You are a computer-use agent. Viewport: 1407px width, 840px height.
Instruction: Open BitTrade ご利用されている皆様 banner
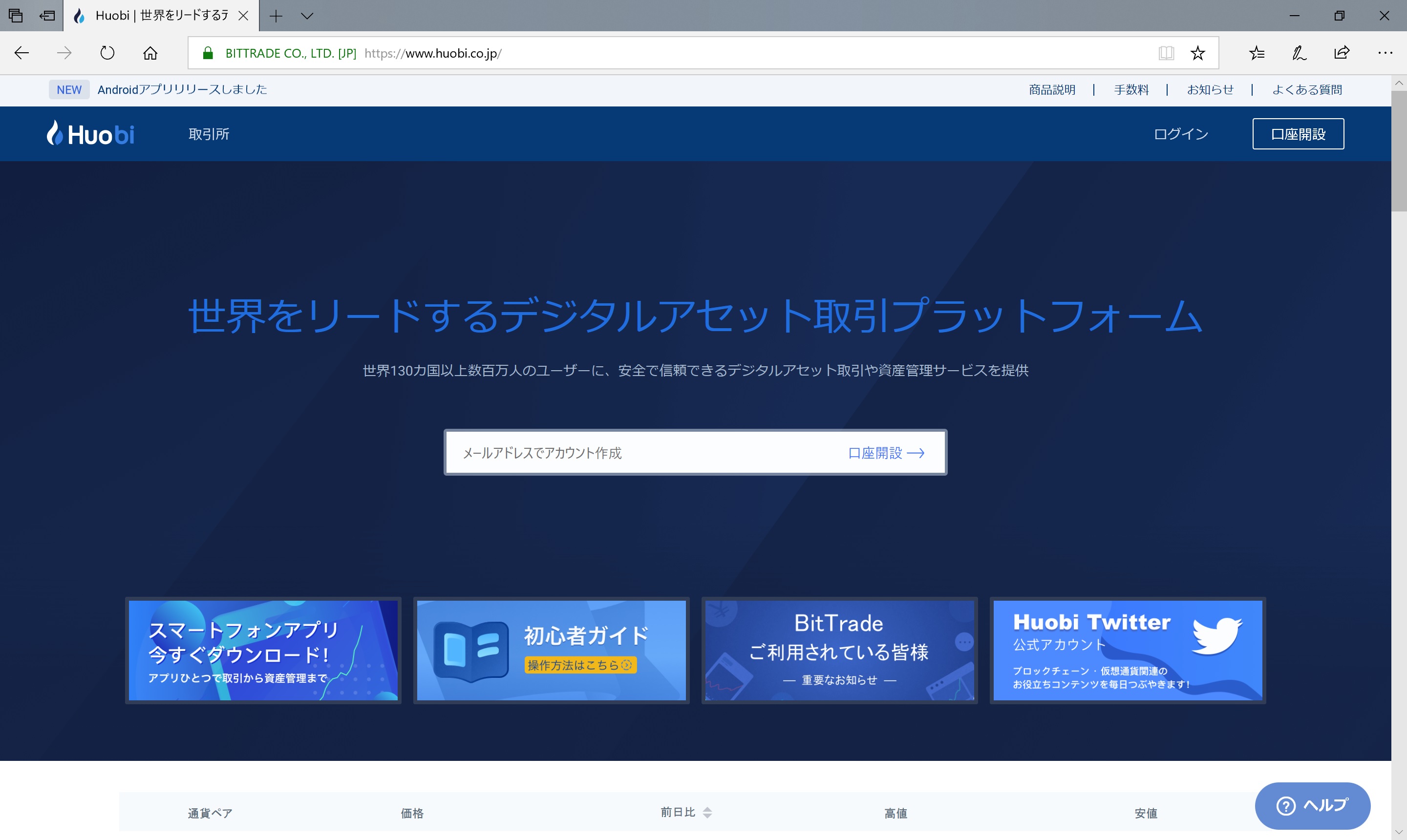pos(839,650)
